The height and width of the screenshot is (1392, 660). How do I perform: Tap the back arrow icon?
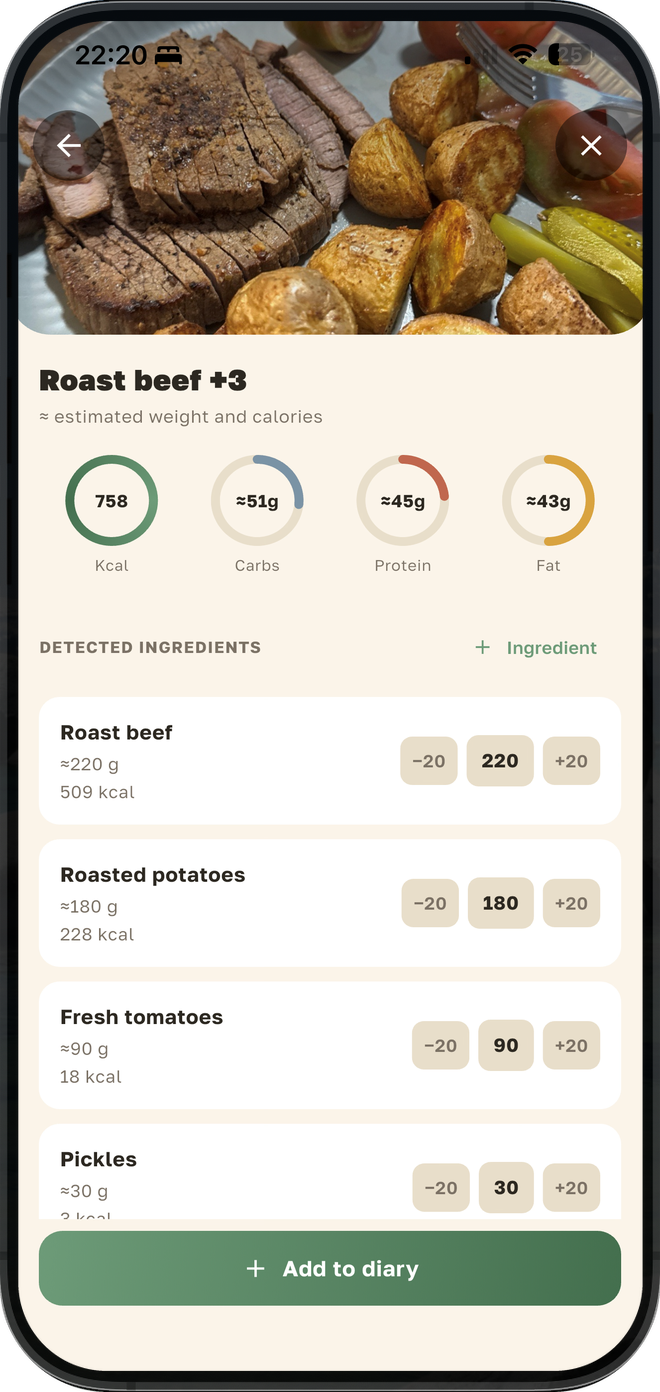[x=68, y=146]
